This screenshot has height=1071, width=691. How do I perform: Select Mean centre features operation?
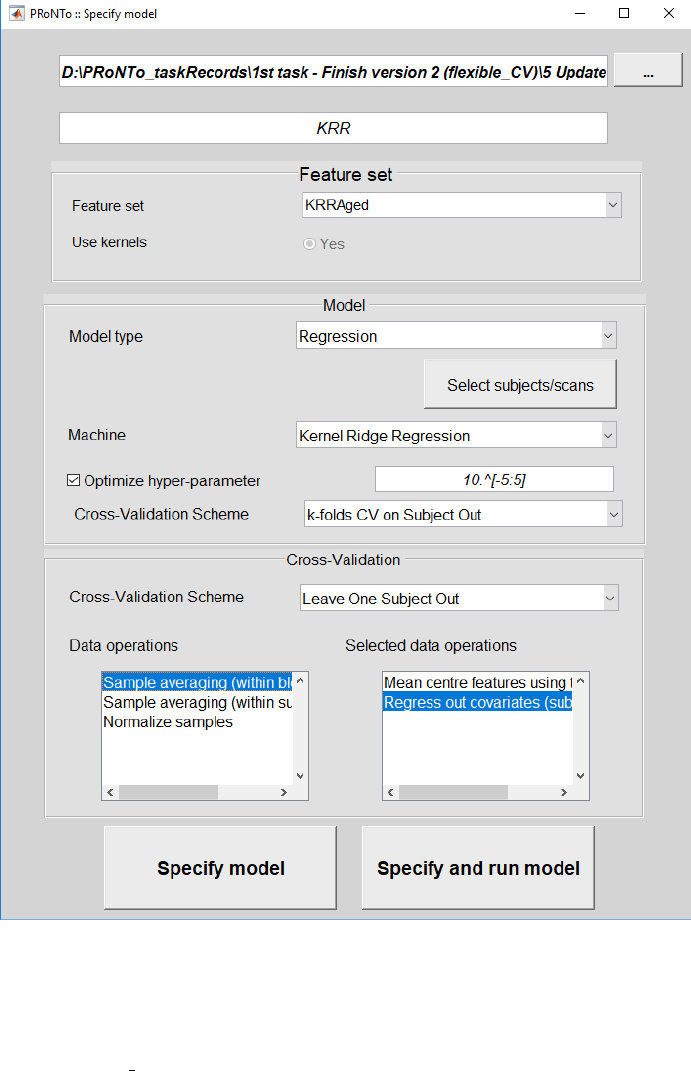(475, 683)
